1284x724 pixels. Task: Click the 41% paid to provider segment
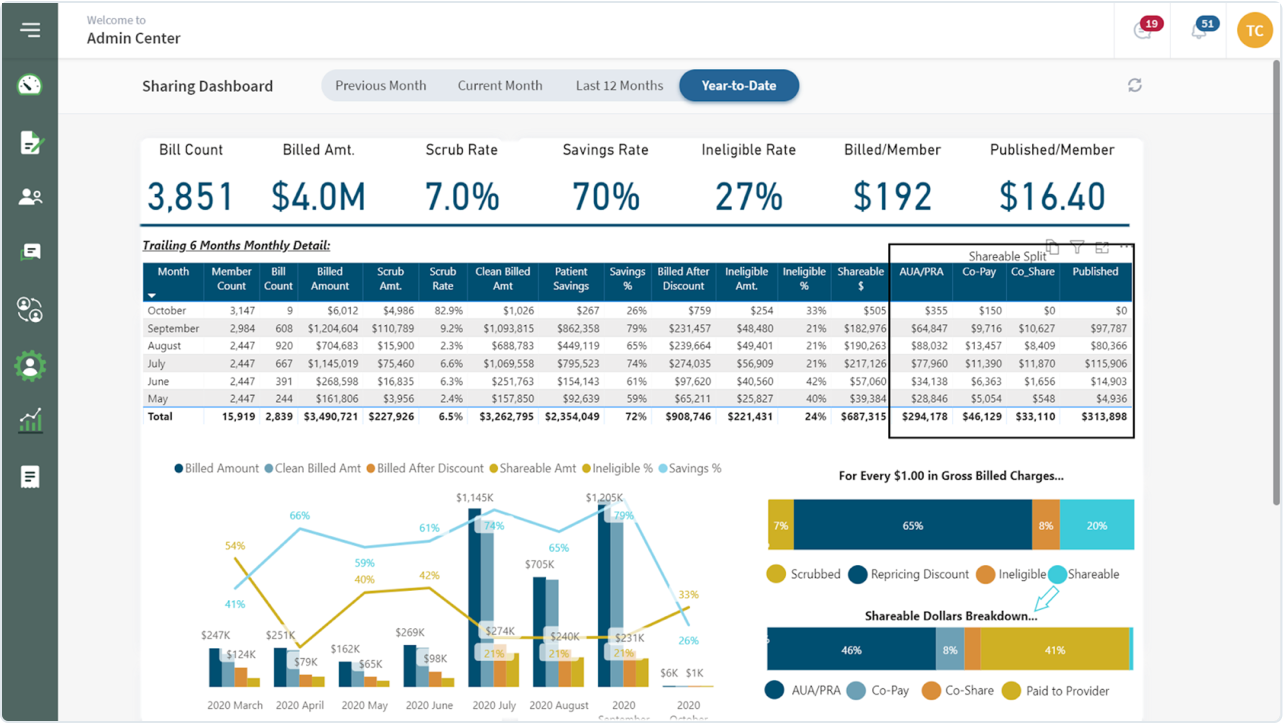[x=1054, y=649]
